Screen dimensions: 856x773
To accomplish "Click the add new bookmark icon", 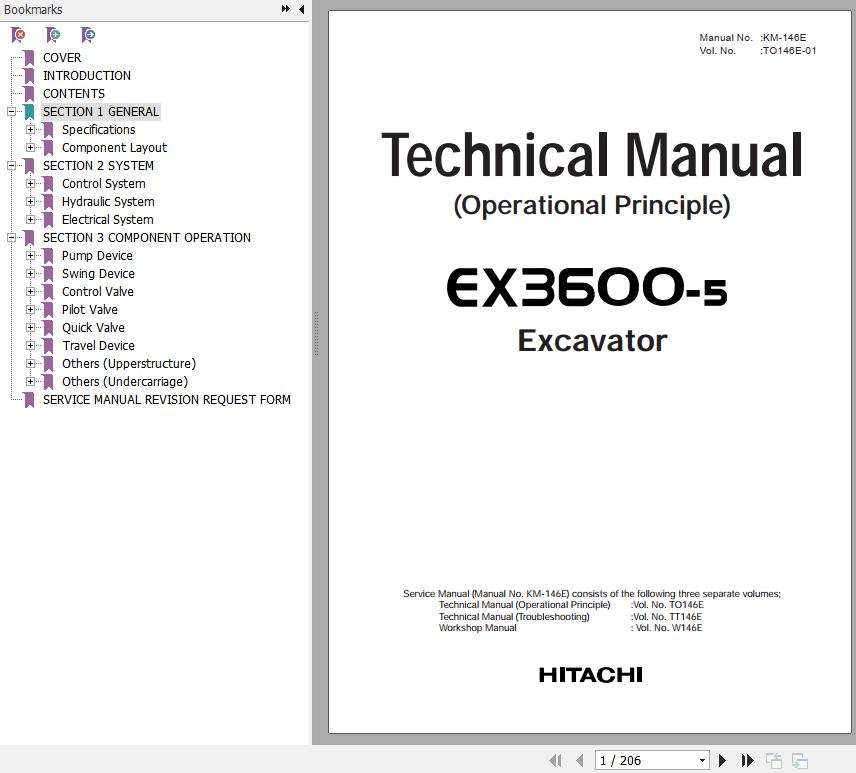I will (53, 35).
